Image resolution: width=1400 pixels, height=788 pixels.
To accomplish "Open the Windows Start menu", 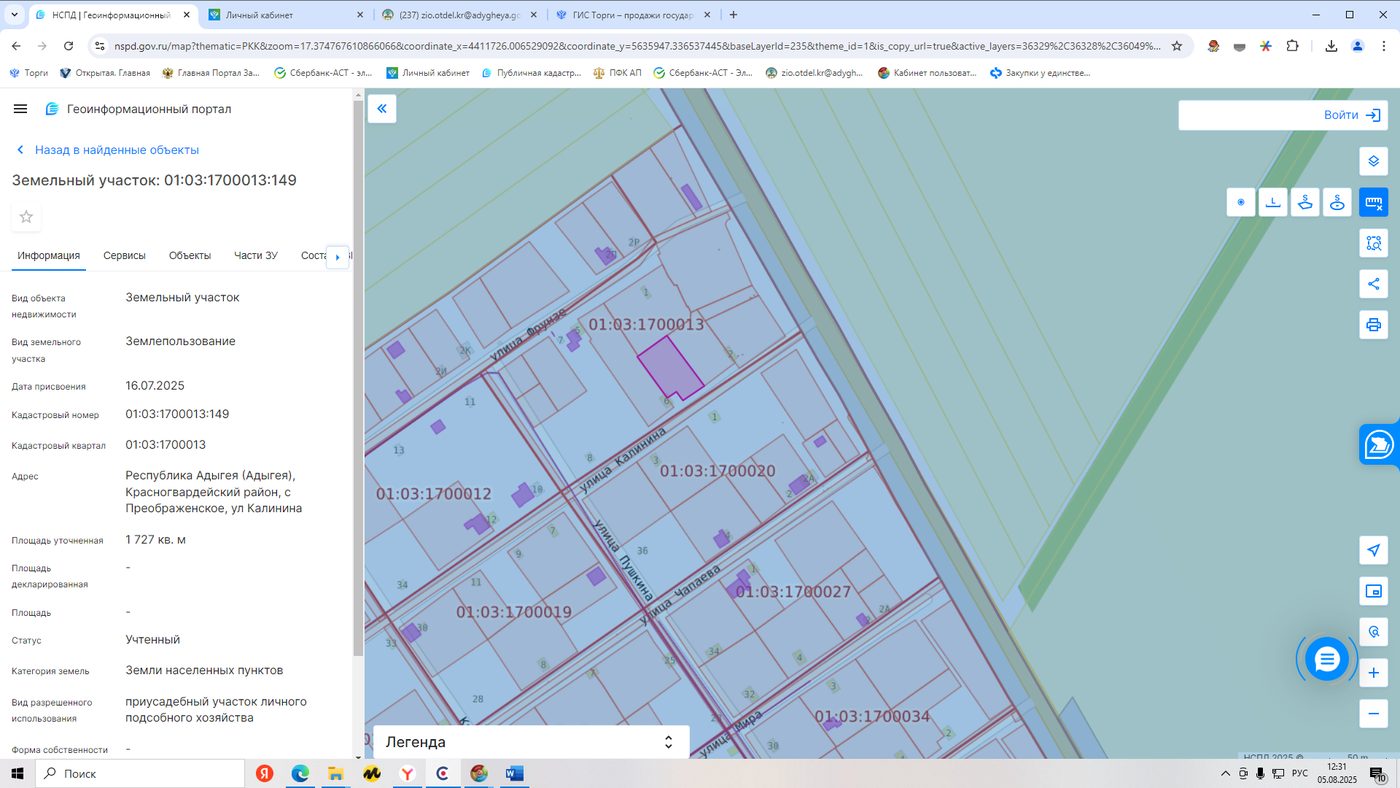I will [17, 773].
